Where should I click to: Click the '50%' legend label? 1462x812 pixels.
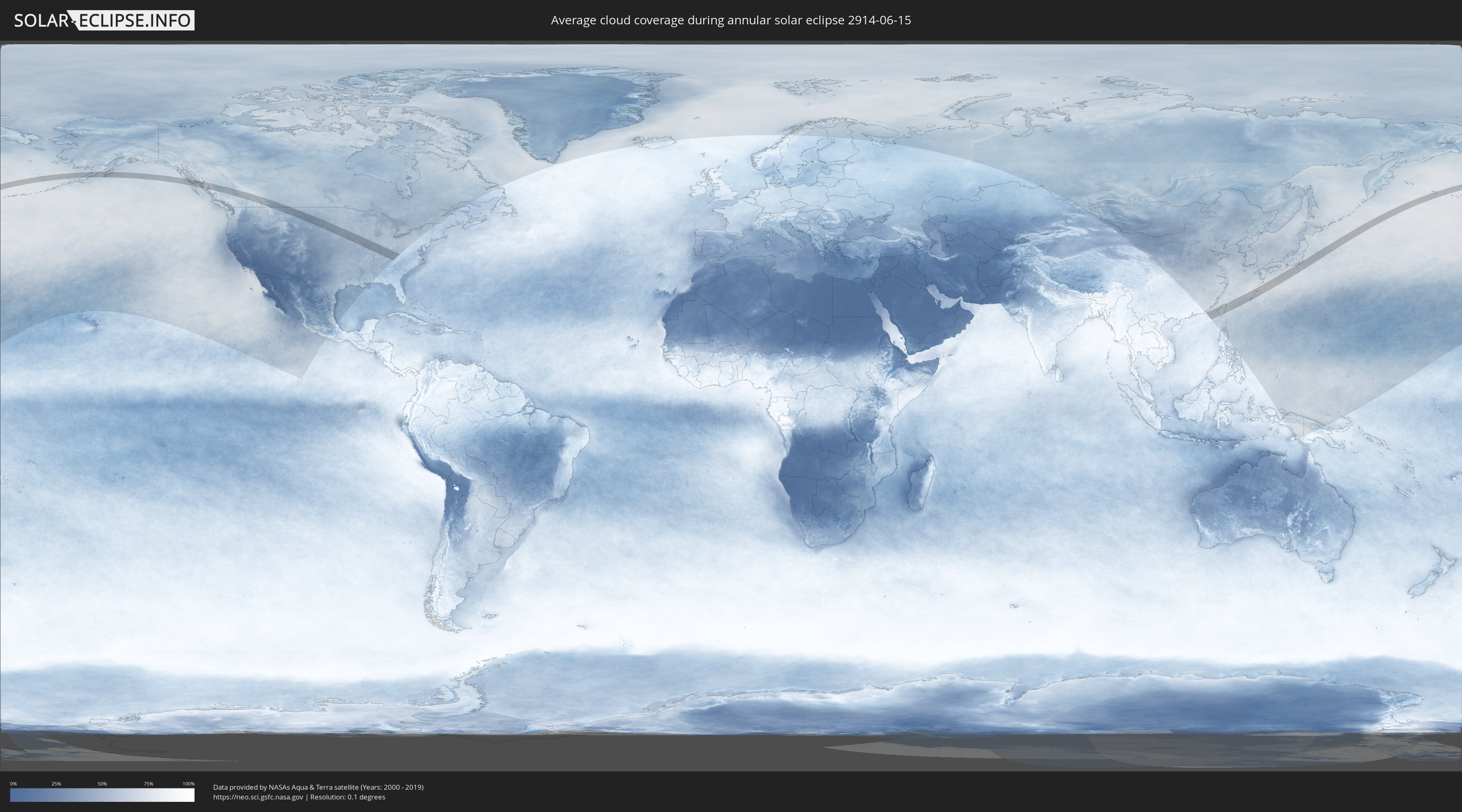click(x=102, y=784)
